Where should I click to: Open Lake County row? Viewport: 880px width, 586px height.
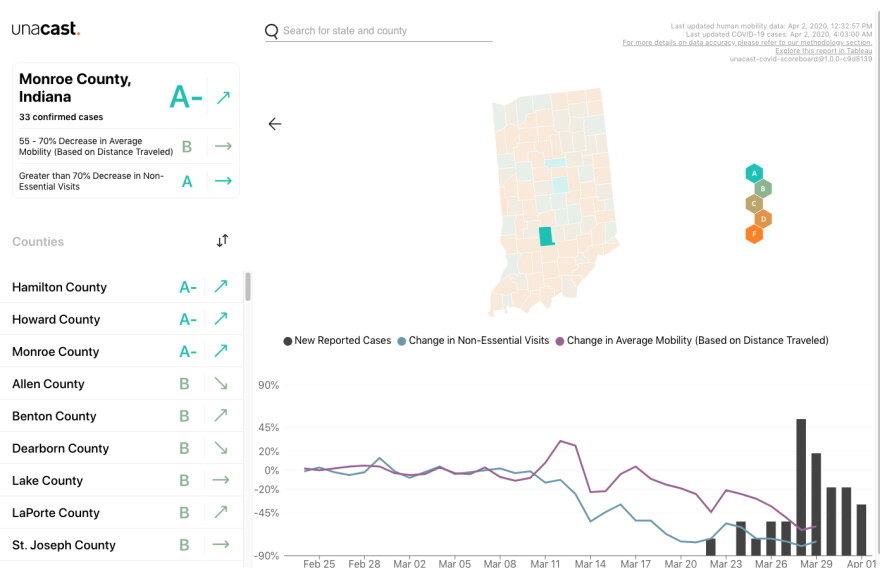click(x=121, y=480)
